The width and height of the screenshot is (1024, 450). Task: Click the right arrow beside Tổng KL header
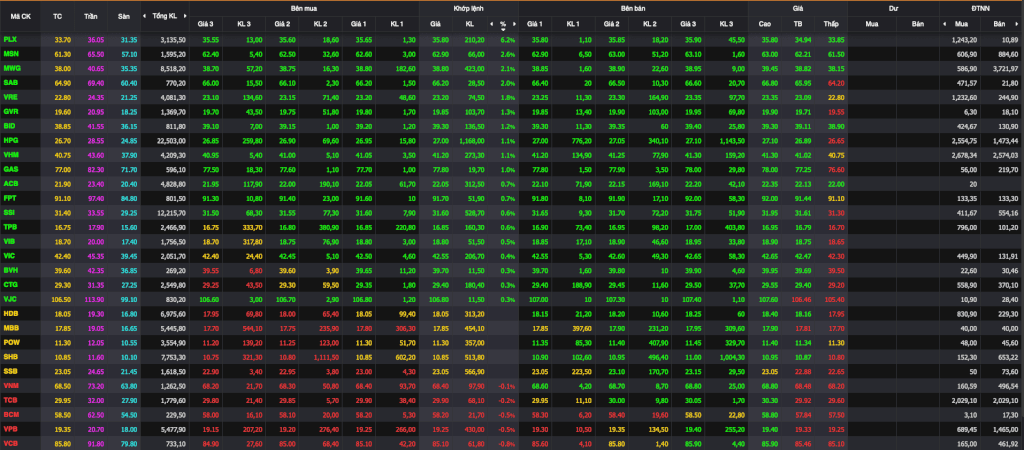[185, 15]
